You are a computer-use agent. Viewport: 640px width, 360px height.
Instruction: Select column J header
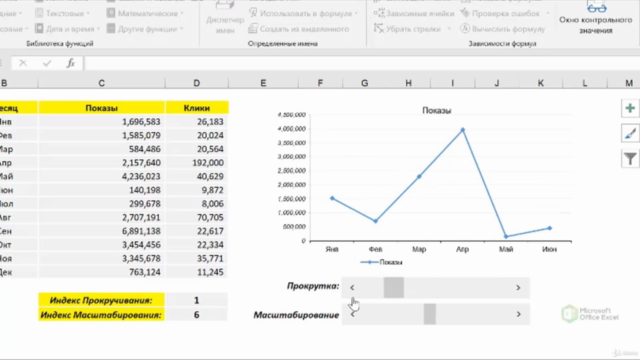[x=497, y=83]
